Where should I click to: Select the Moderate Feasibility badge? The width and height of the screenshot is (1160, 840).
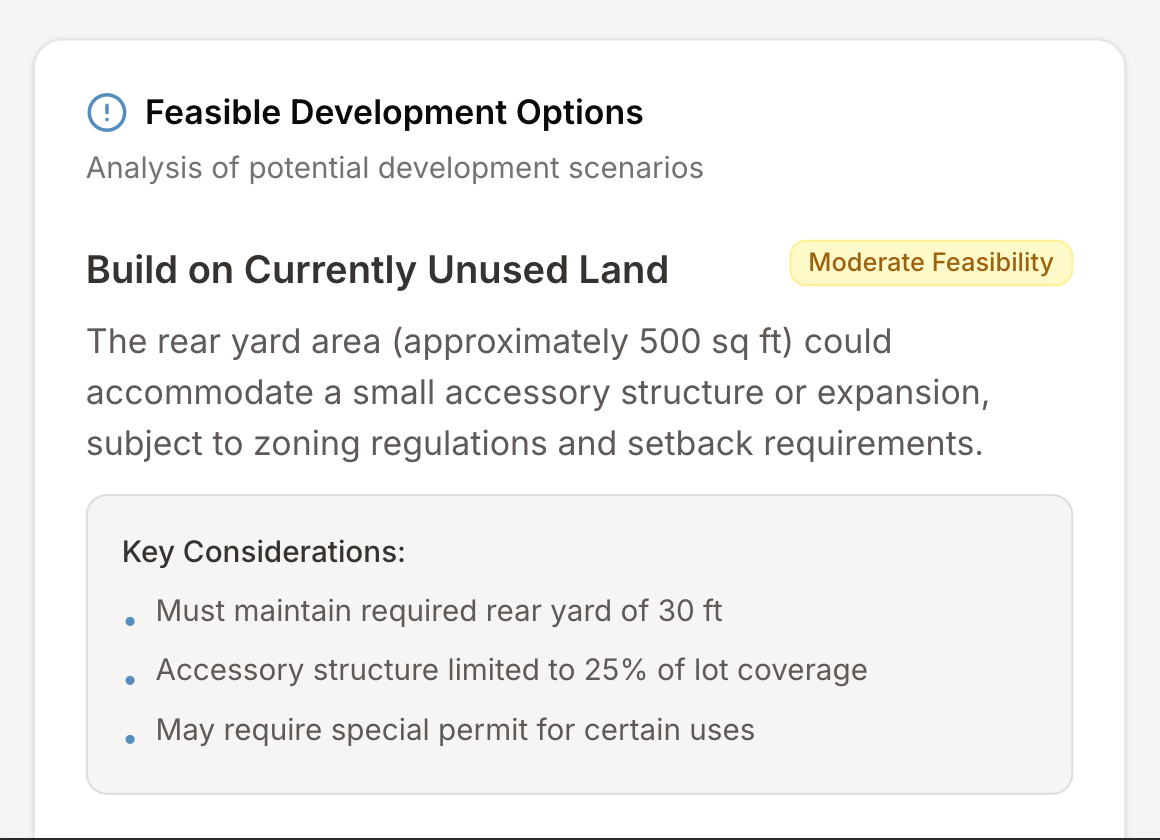point(930,263)
